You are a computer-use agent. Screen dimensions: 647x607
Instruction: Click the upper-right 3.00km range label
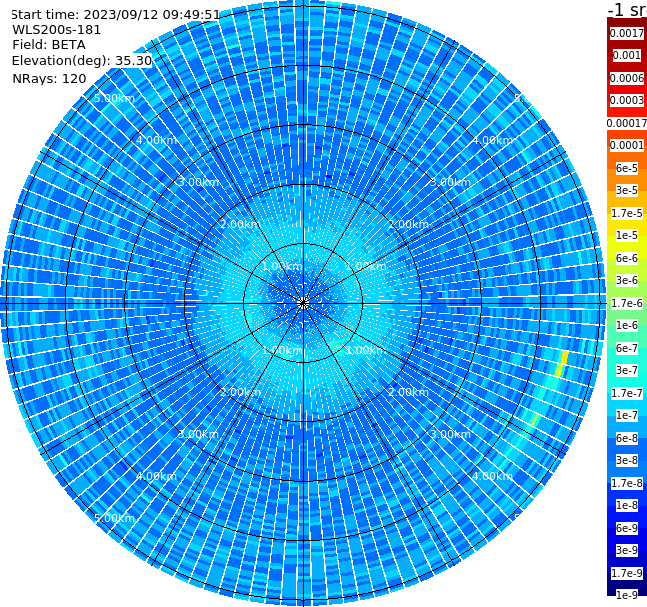tap(450, 182)
